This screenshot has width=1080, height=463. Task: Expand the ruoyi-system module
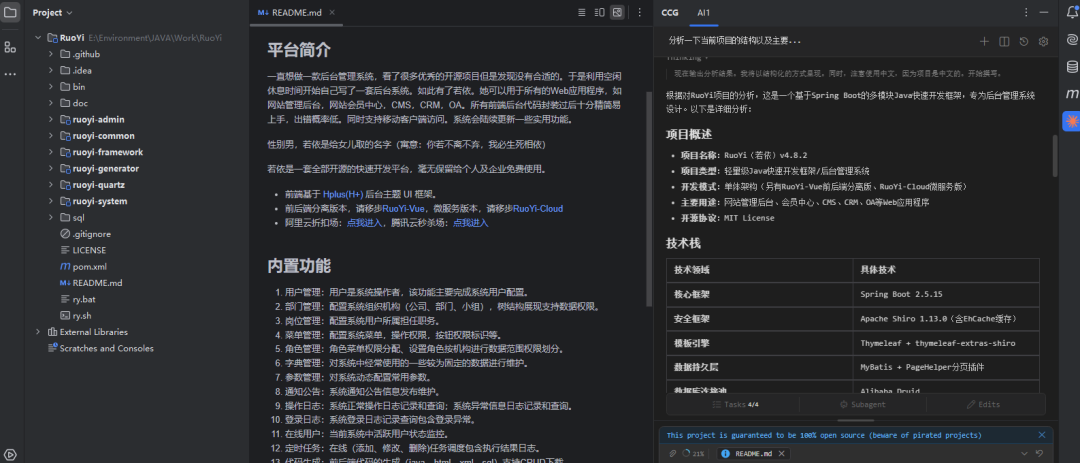pyautogui.click(x=51, y=201)
